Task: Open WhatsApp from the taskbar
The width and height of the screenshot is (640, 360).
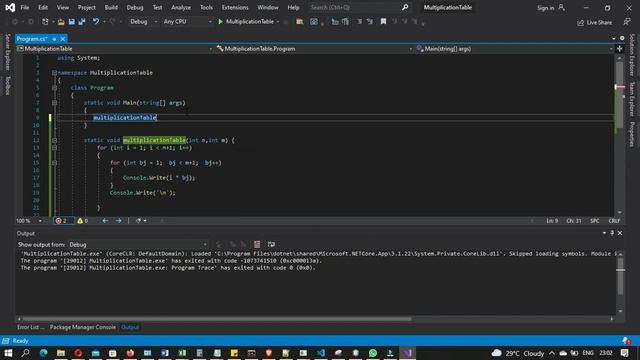Action: (373, 353)
